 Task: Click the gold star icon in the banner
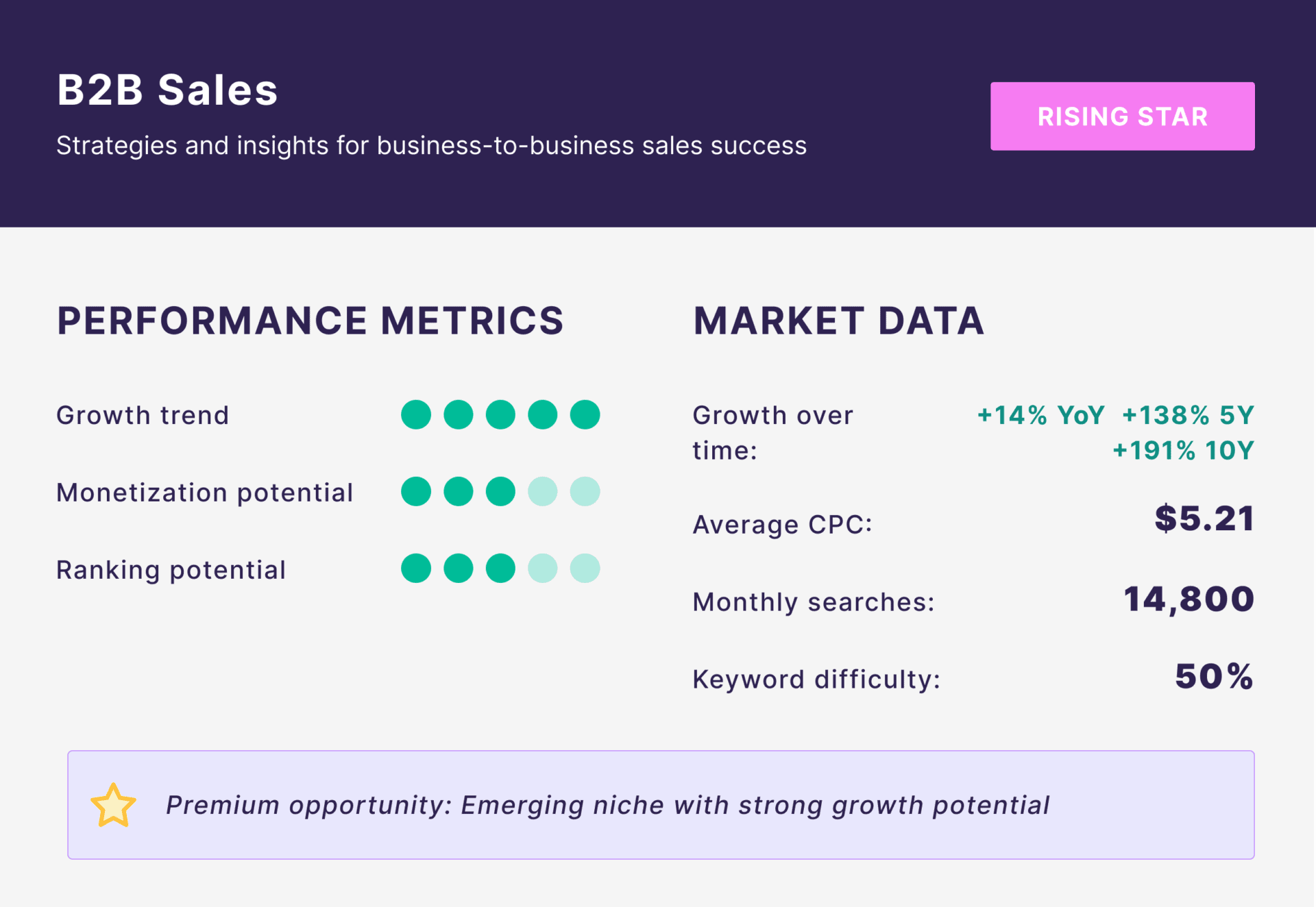[113, 806]
